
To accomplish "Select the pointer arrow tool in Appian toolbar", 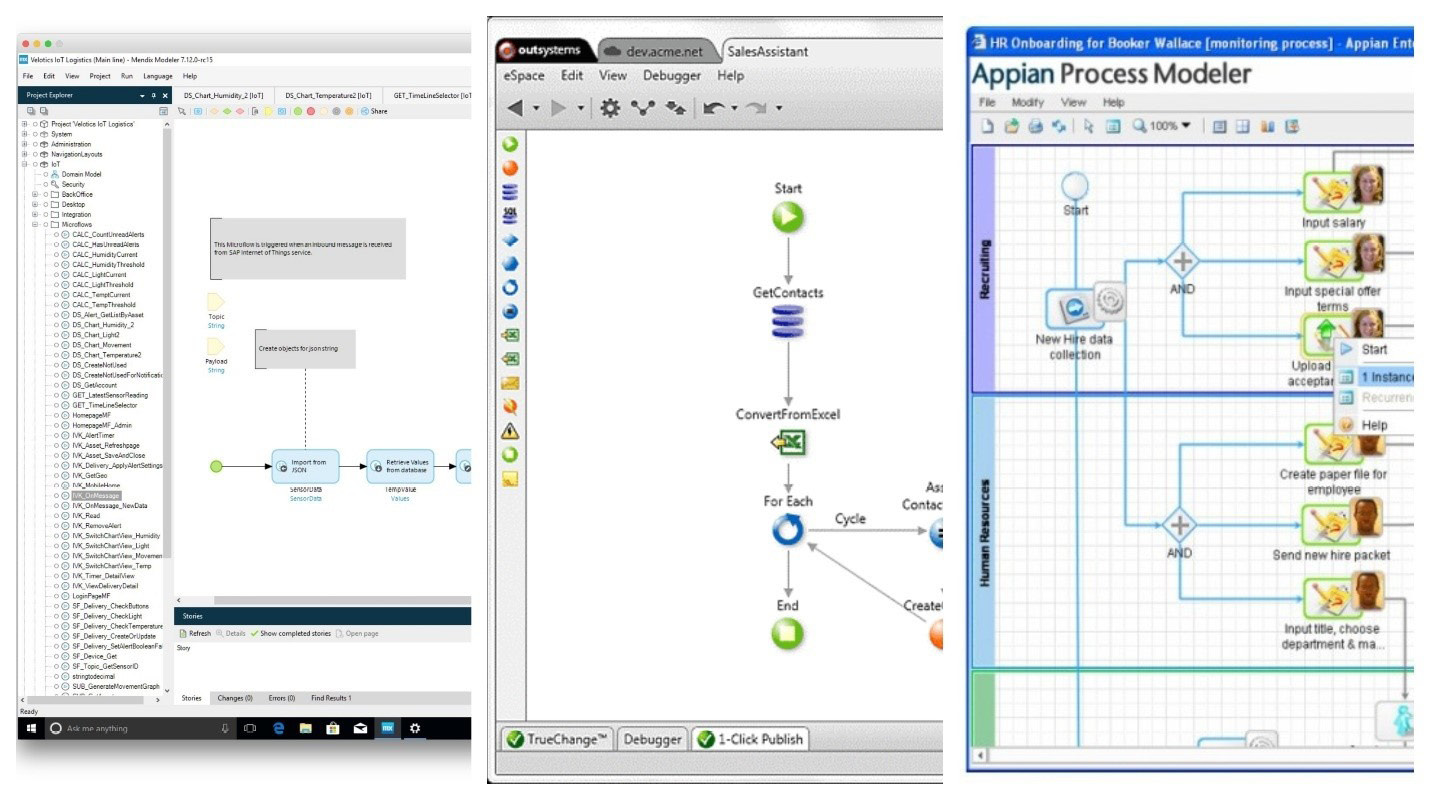I will (x=1088, y=126).
